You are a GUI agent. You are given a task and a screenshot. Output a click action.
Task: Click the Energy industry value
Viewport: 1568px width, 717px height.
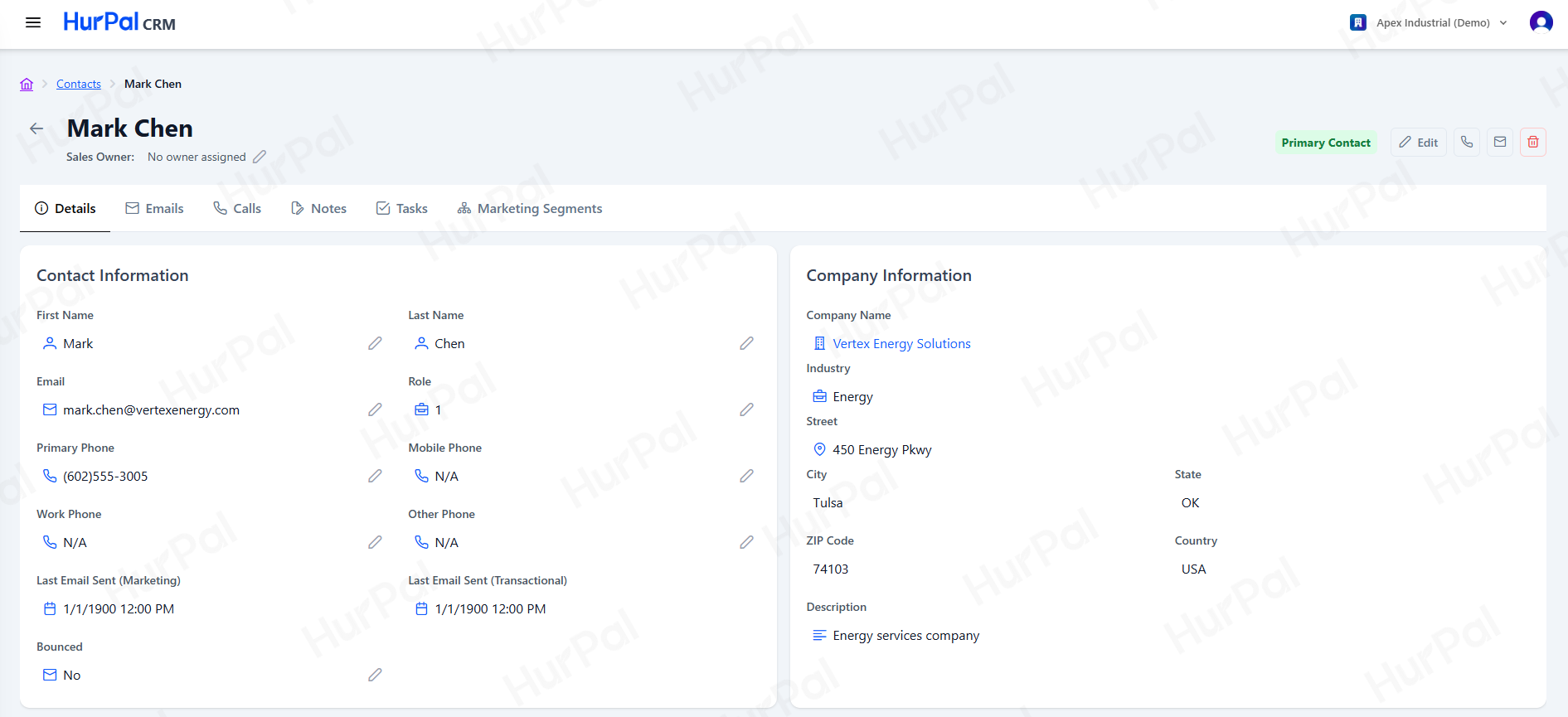(852, 396)
